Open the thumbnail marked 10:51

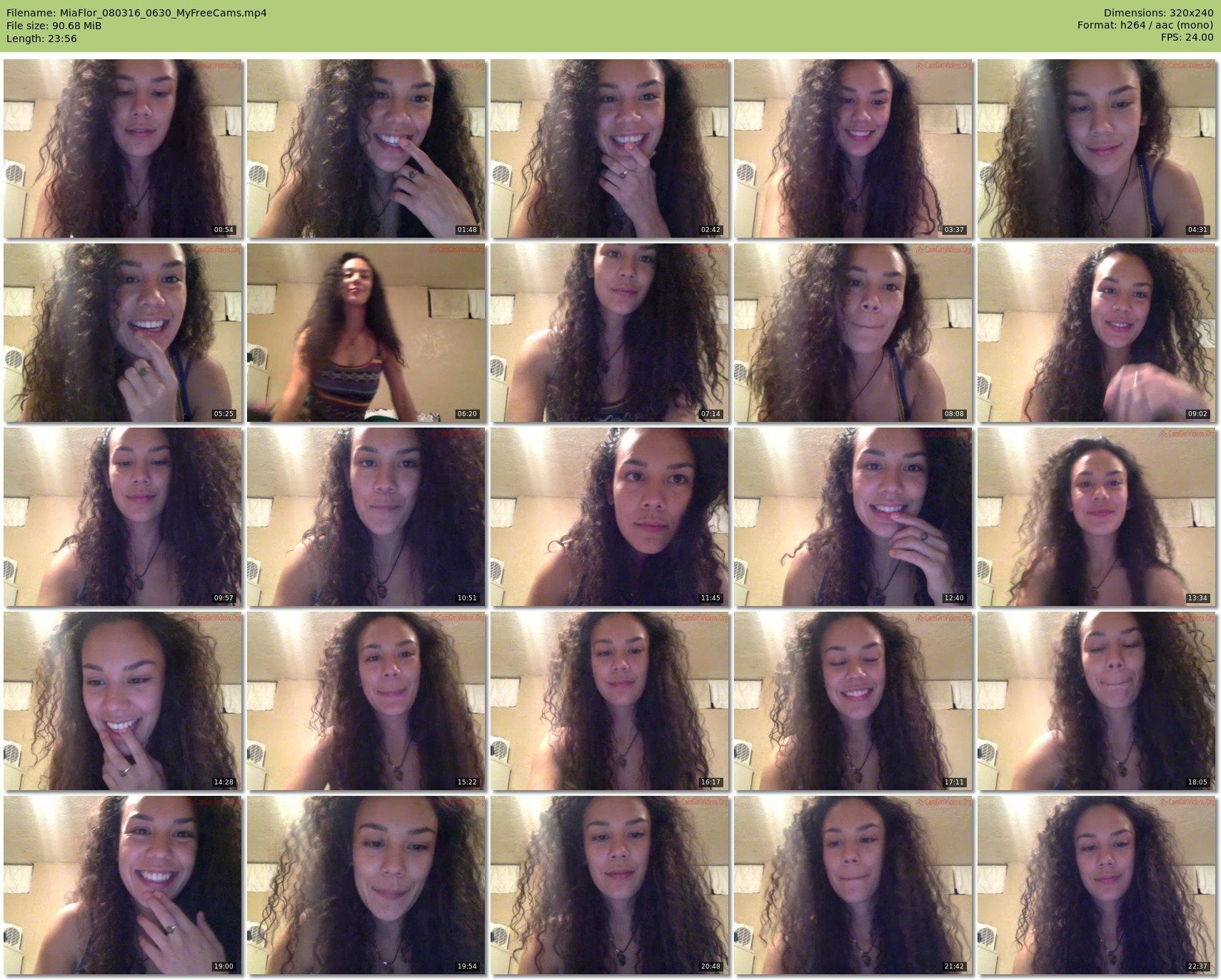366,517
